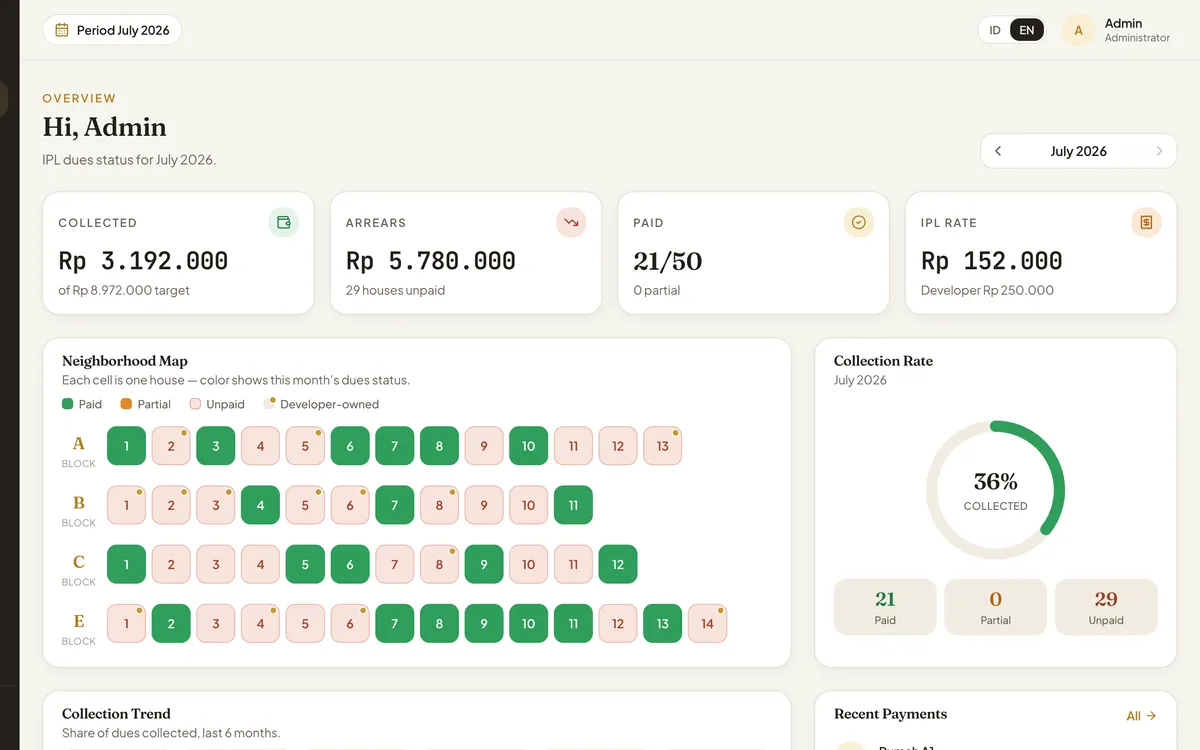Select the EN language option

click(x=1027, y=30)
